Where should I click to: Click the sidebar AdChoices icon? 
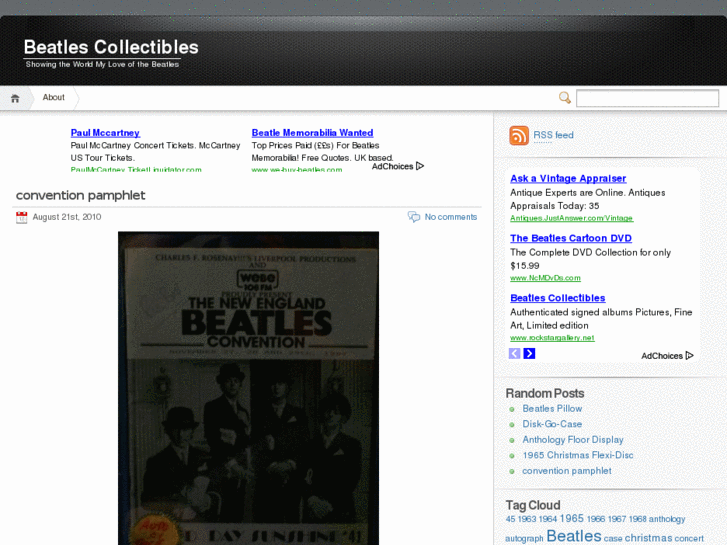[x=690, y=356]
